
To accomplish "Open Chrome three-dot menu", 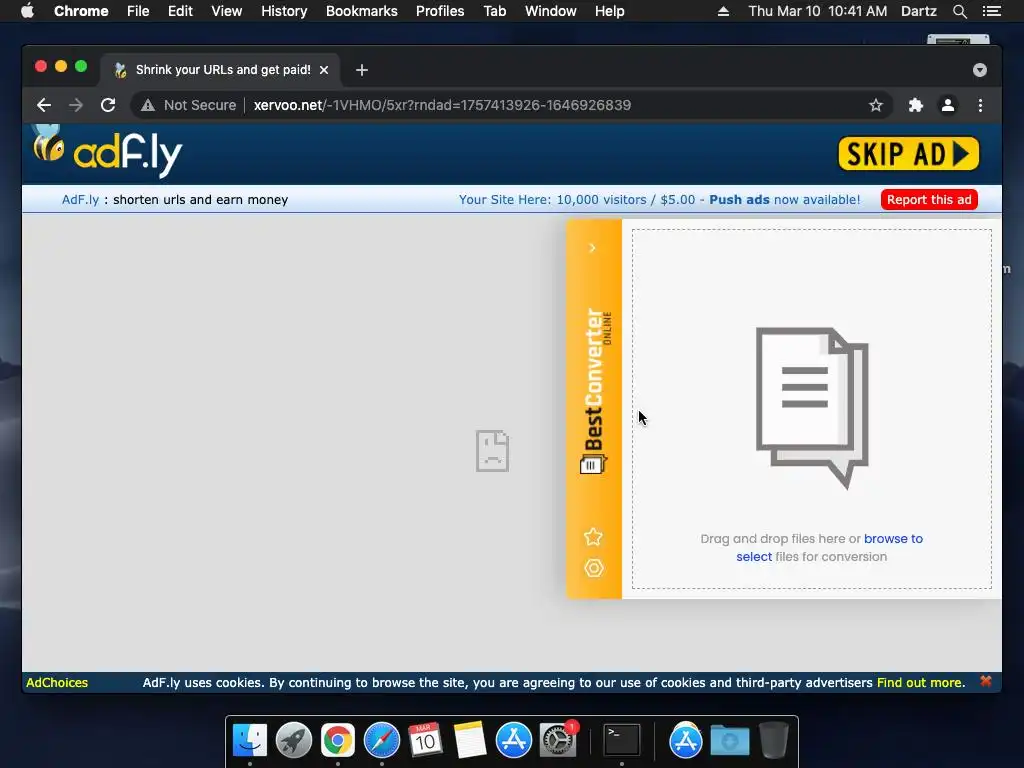I will pos(980,105).
